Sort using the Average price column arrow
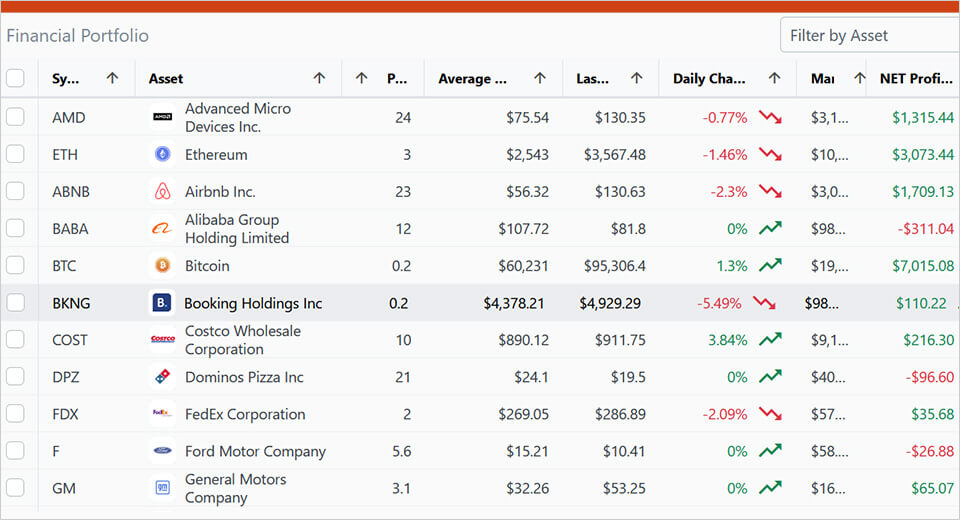 (540, 78)
